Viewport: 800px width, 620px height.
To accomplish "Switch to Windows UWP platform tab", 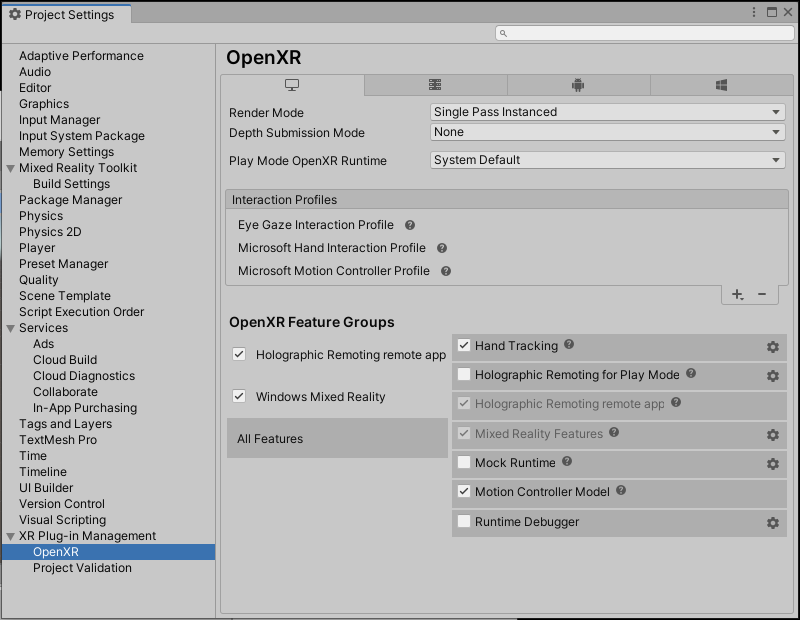I will click(x=721, y=86).
